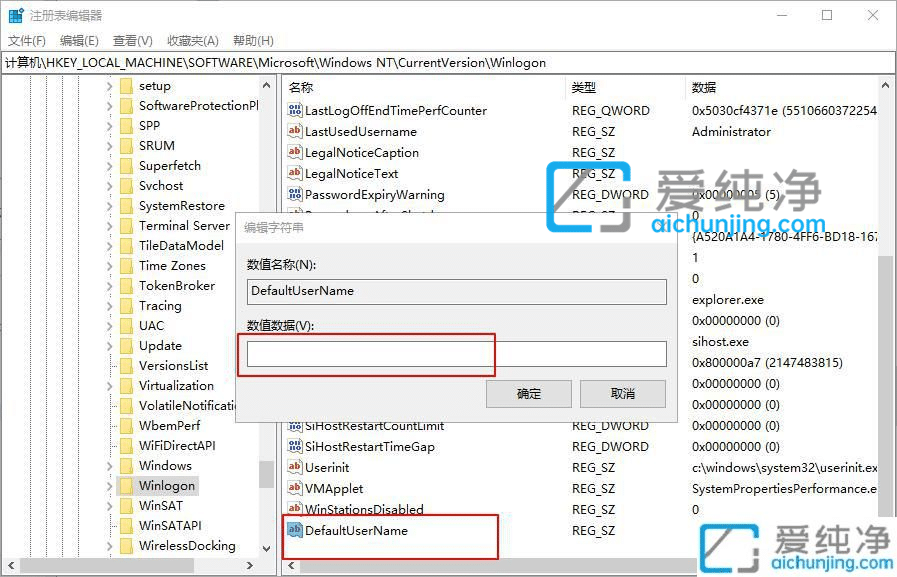The width and height of the screenshot is (897, 577).
Task: Select the LastLogOffEndTimePerfCounter binary value icon
Action: 295,110
